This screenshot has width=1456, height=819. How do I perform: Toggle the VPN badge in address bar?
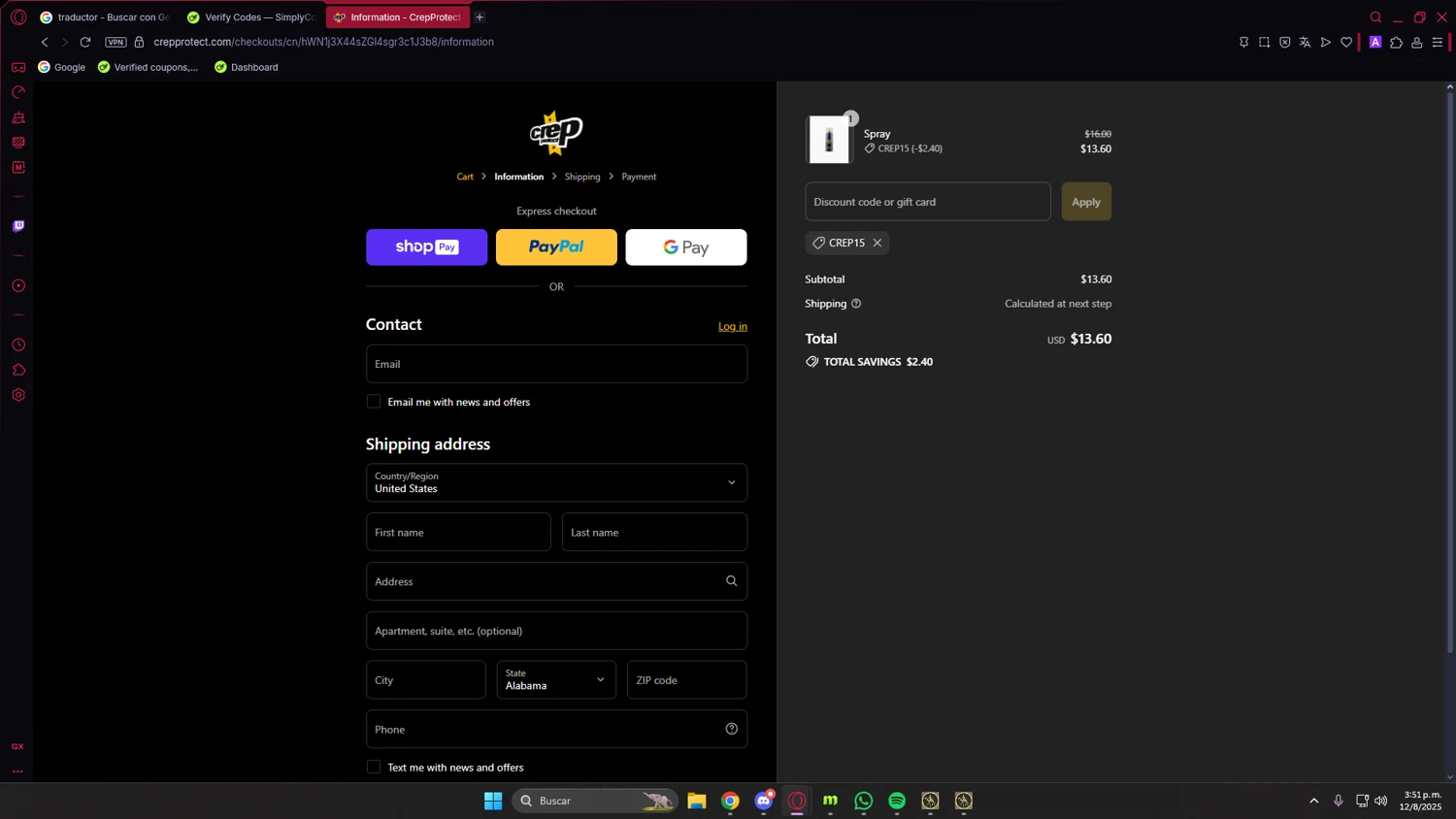click(x=116, y=42)
